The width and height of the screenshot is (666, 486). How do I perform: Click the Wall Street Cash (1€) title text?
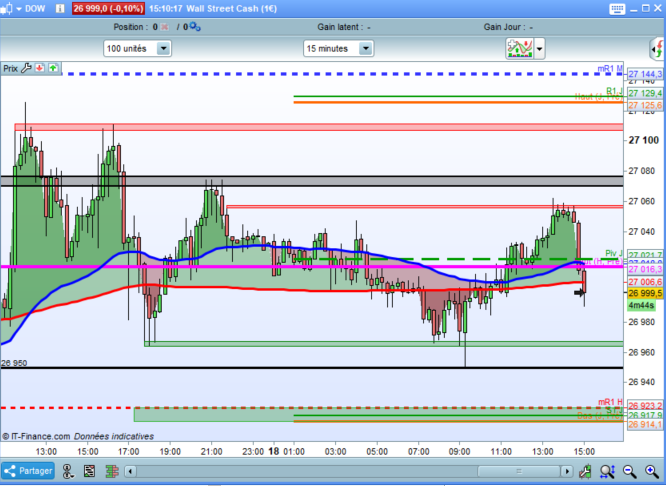pos(232,8)
